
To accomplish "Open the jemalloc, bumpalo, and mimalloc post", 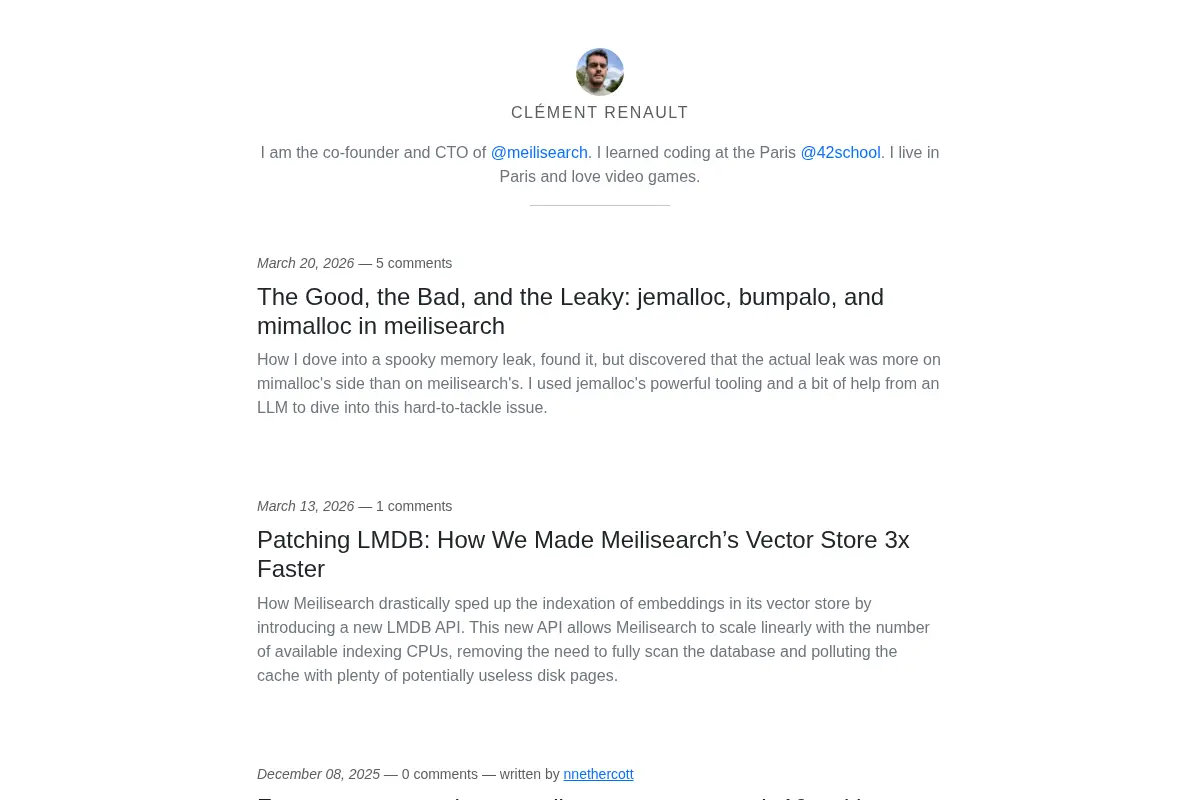I will click(x=570, y=311).
